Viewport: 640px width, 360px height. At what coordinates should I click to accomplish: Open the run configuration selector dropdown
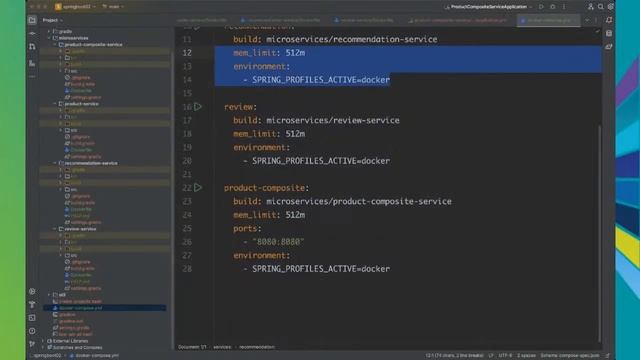[488, 7]
